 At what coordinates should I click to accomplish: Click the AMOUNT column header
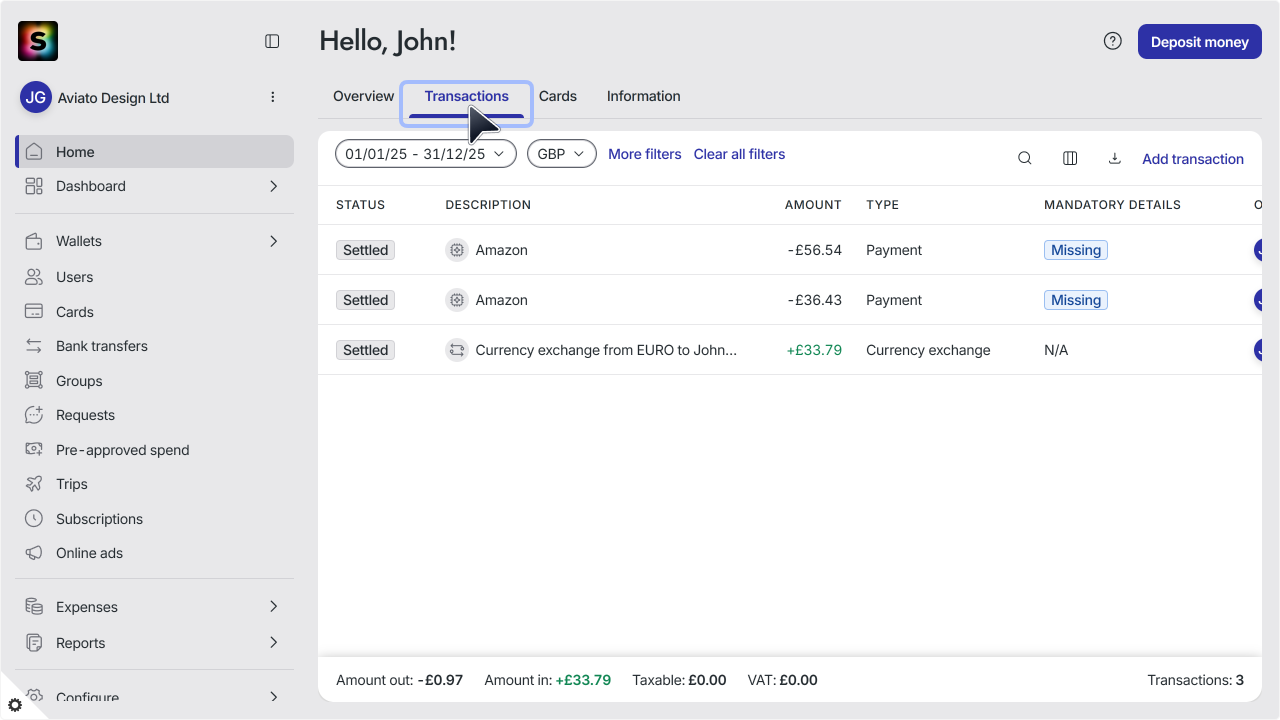813,205
